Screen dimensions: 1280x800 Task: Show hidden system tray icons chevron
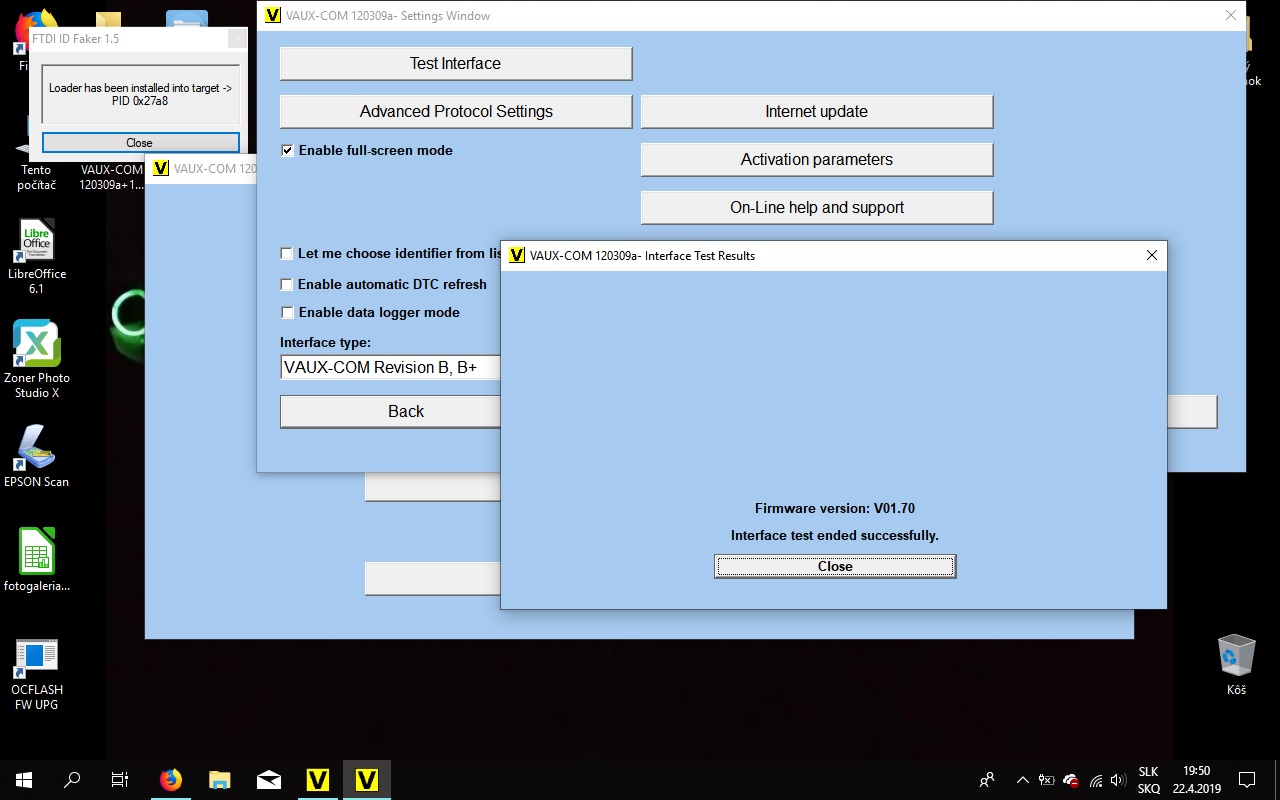coord(1022,780)
